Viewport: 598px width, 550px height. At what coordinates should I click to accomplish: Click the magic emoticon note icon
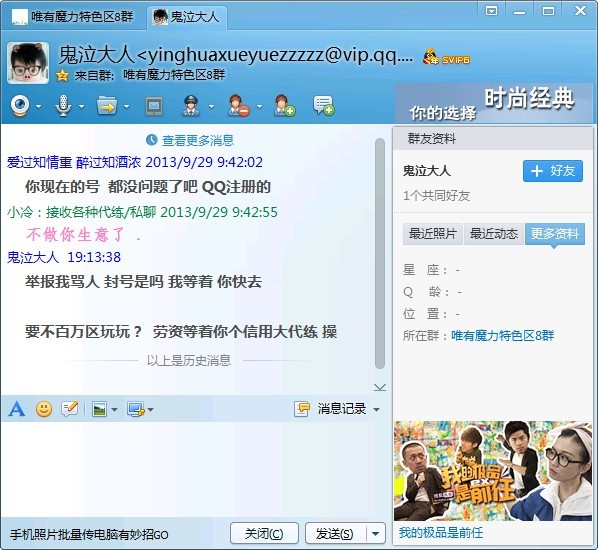(70, 409)
